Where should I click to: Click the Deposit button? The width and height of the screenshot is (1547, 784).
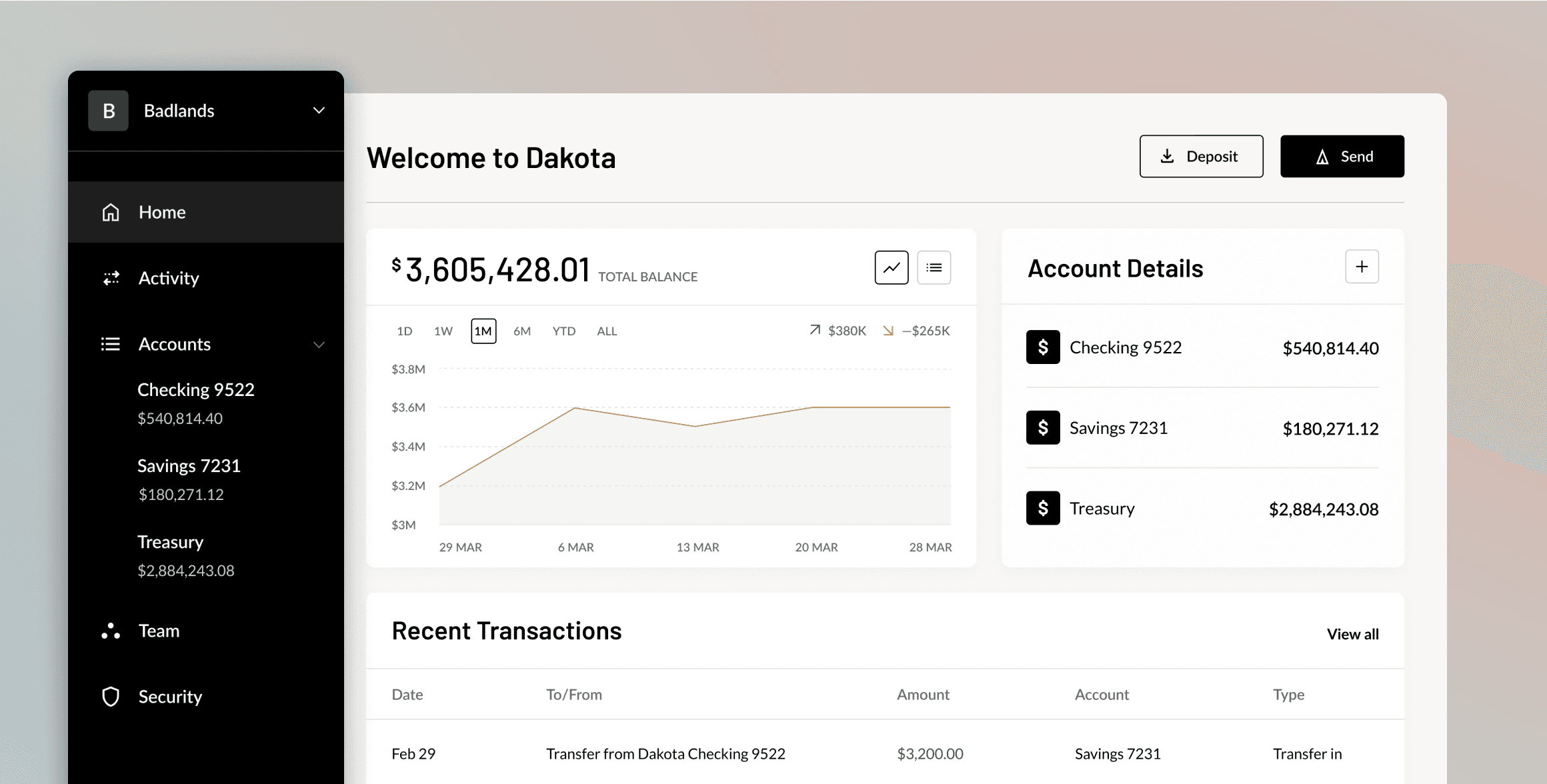(x=1201, y=156)
